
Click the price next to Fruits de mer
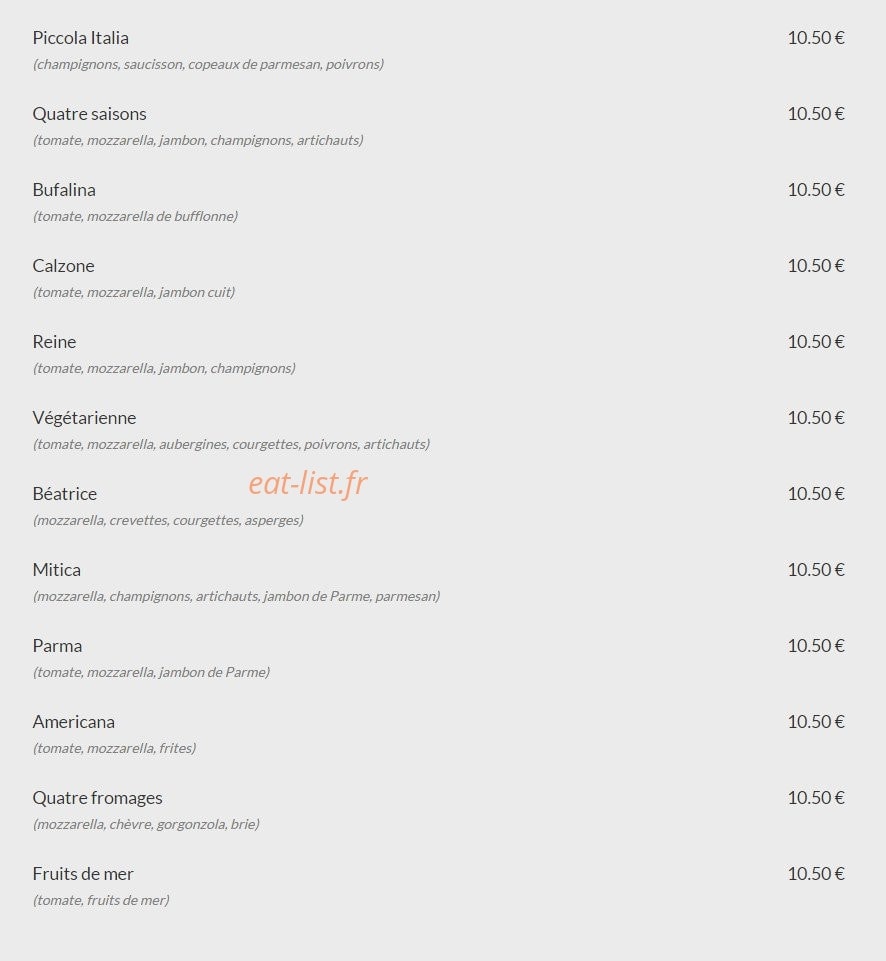pos(816,874)
